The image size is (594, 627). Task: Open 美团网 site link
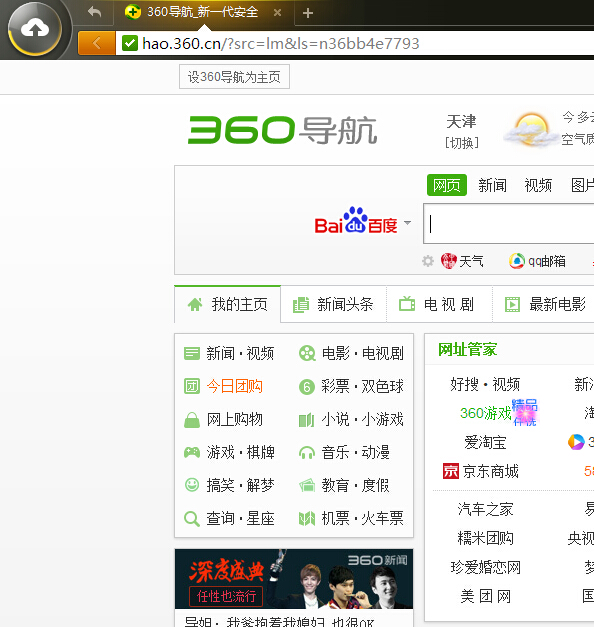point(485,597)
